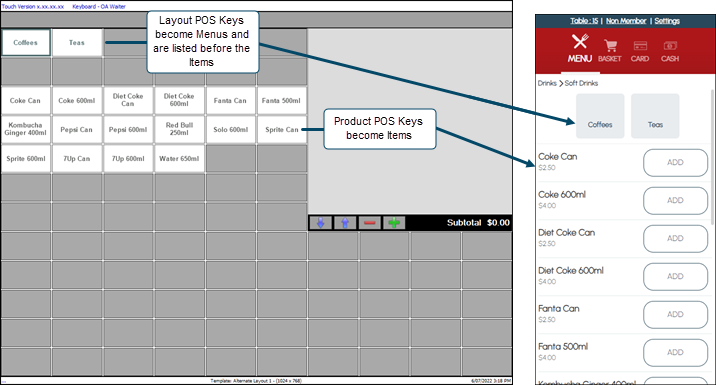Click the Non Member link

[x=626, y=21]
